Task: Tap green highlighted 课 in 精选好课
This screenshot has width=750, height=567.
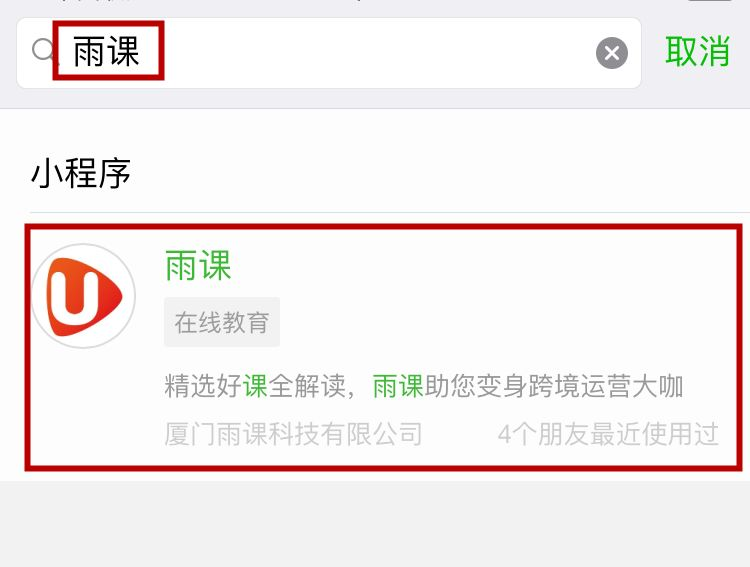Action: pyautogui.click(x=255, y=386)
